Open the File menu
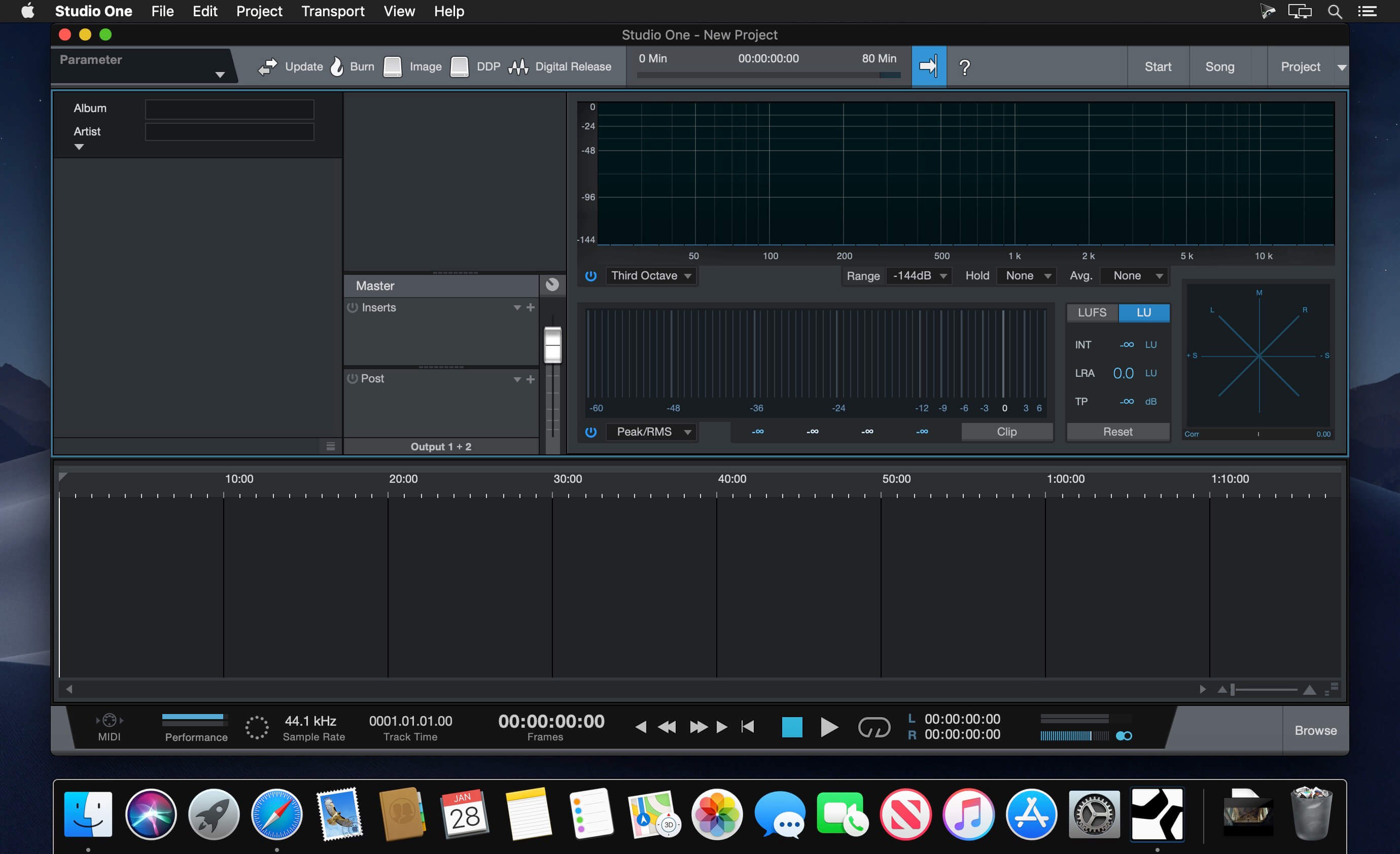The image size is (1400, 854). coord(162,11)
